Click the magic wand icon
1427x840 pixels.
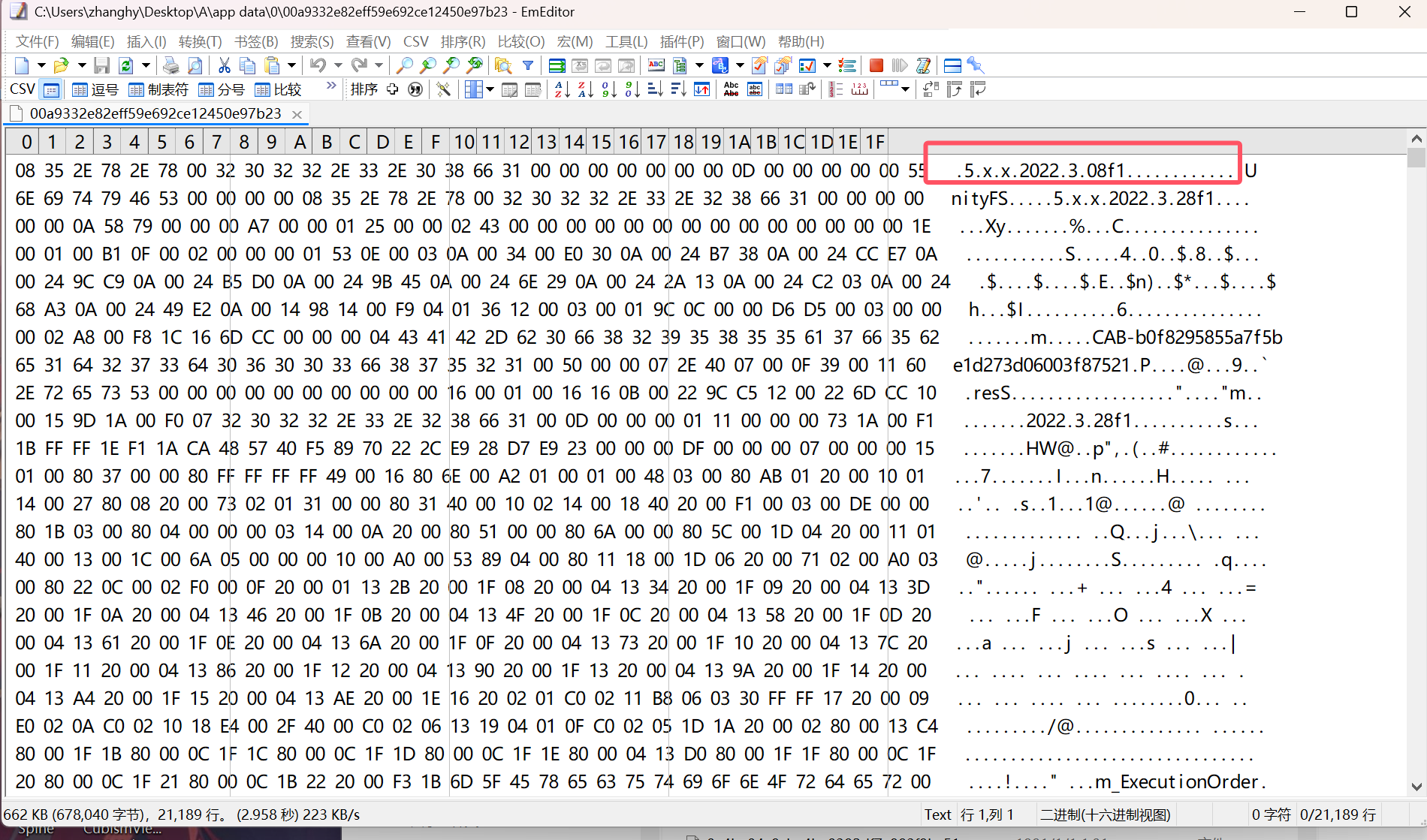[x=443, y=89]
